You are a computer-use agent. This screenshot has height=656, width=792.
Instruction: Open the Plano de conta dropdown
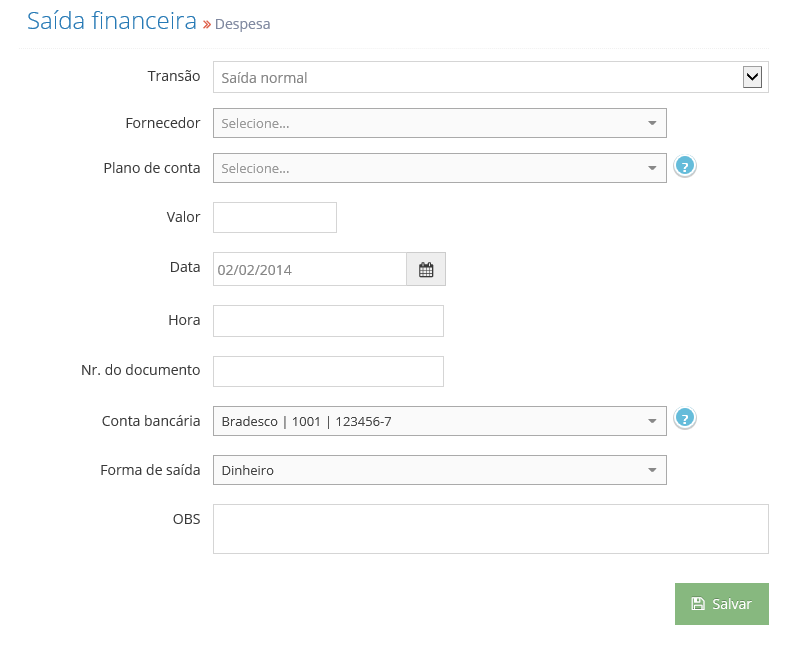click(x=439, y=168)
